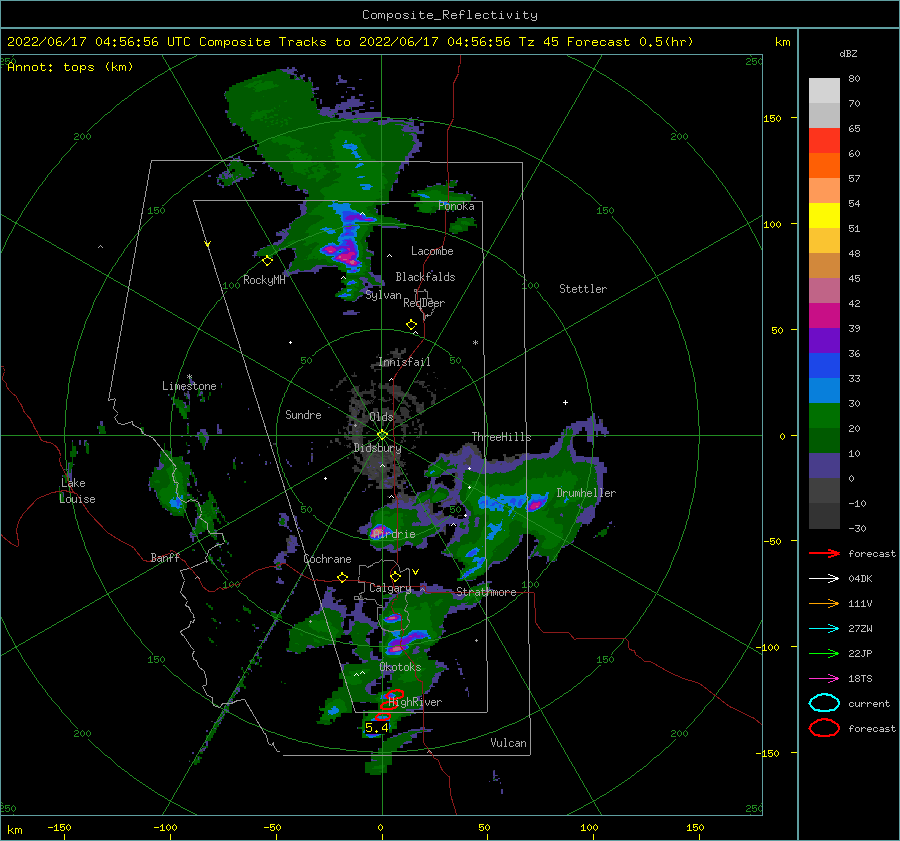900x841 pixels.
Task: Click the Calgary city label
Action: (390, 588)
